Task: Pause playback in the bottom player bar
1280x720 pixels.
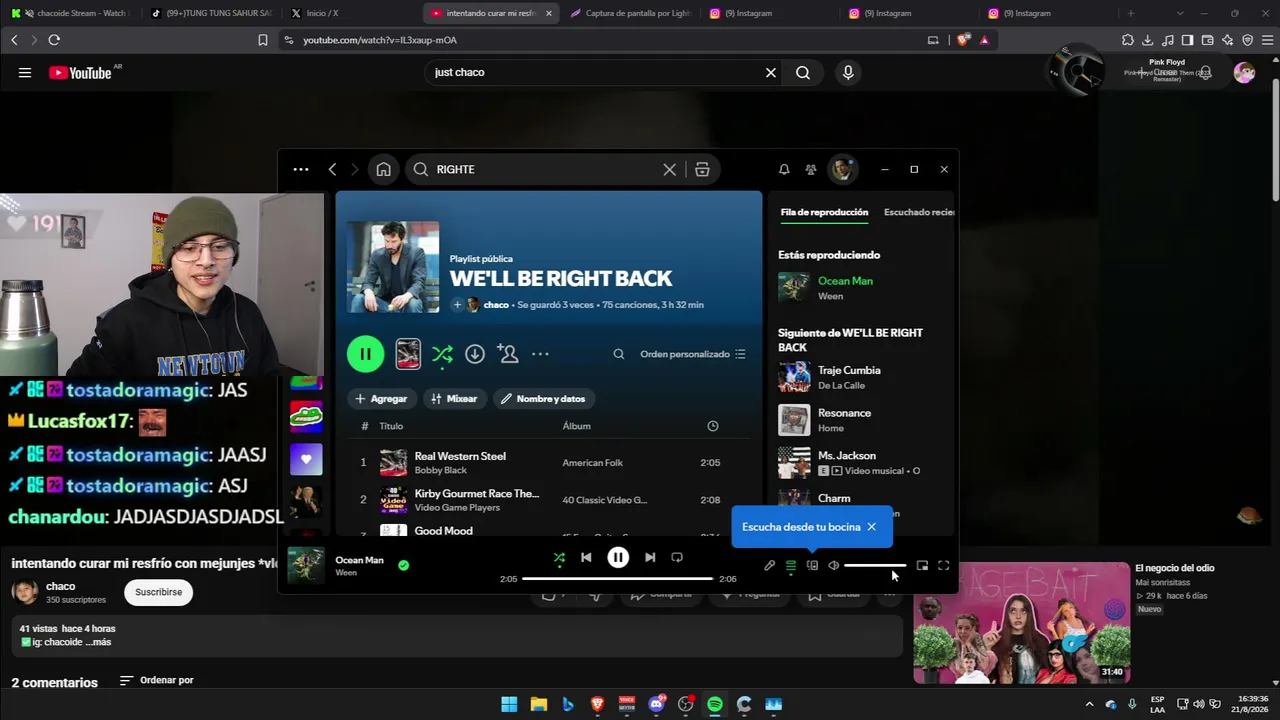Action: click(x=618, y=557)
